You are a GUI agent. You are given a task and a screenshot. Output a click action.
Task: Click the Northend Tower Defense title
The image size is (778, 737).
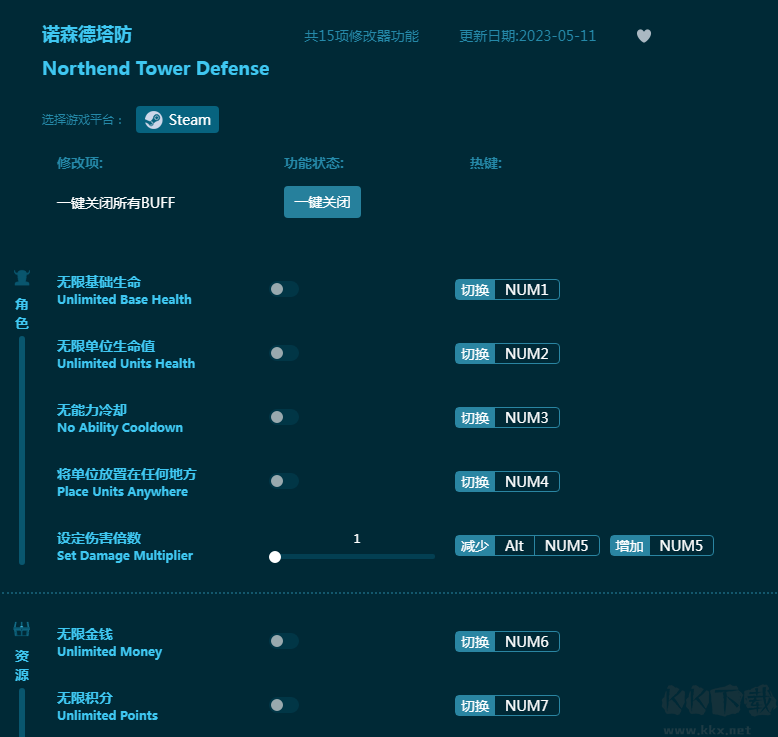click(155, 69)
